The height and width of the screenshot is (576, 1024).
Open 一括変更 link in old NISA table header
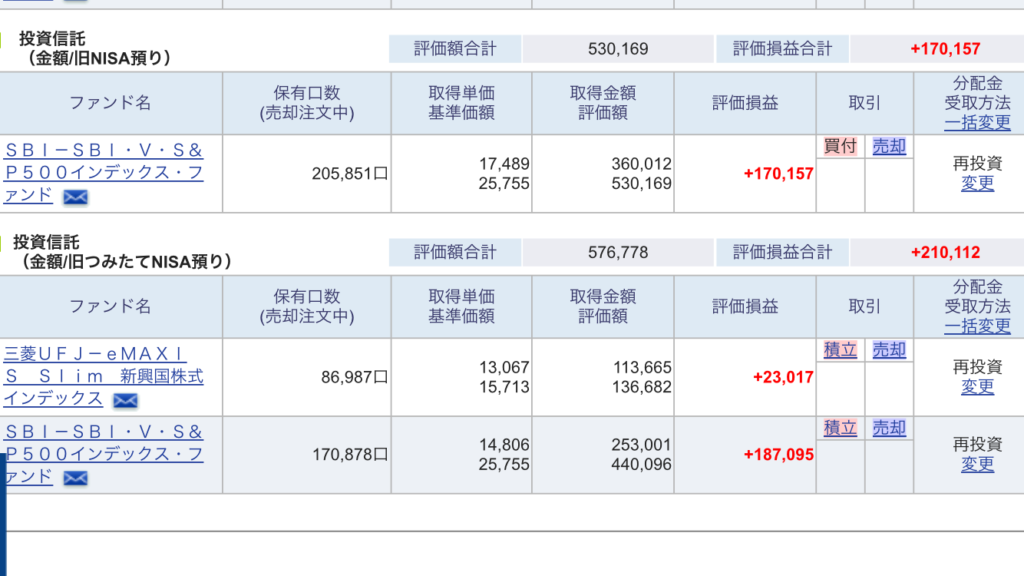point(977,123)
